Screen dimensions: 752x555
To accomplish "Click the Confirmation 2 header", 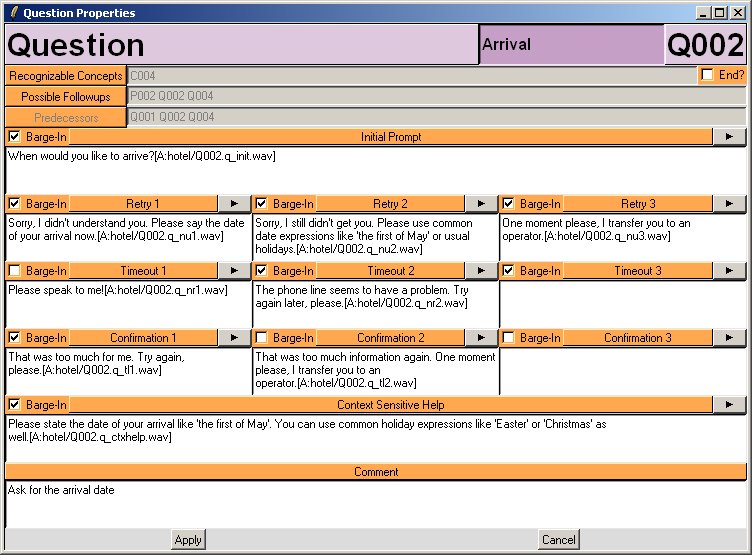I will pos(390,338).
